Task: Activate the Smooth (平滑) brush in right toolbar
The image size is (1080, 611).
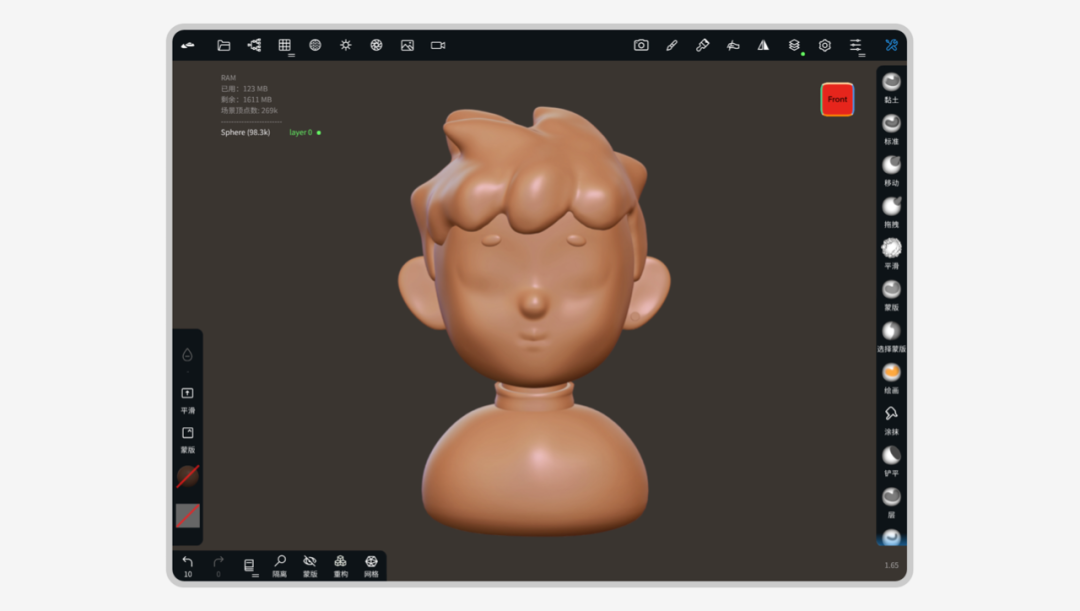Action: [891, 248]
